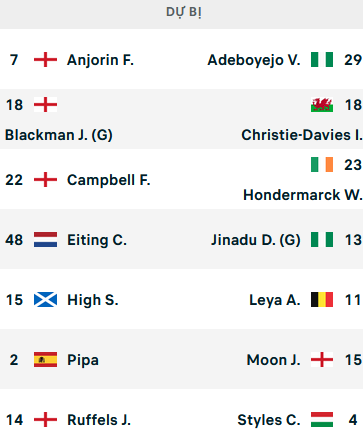The height and width of the screenshot is (431, 363).
Task: Open Christie-Davies I. player page
Action: (302, 135)
